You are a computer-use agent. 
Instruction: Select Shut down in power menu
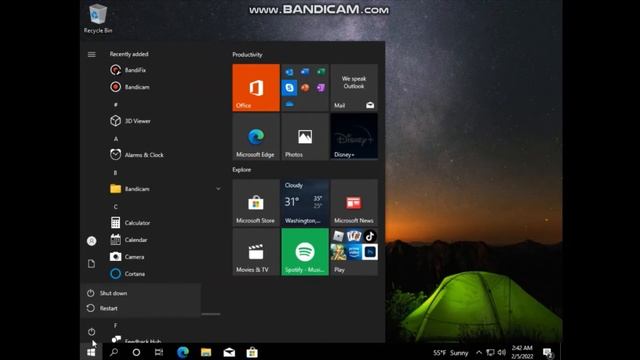tap(141, 293)
